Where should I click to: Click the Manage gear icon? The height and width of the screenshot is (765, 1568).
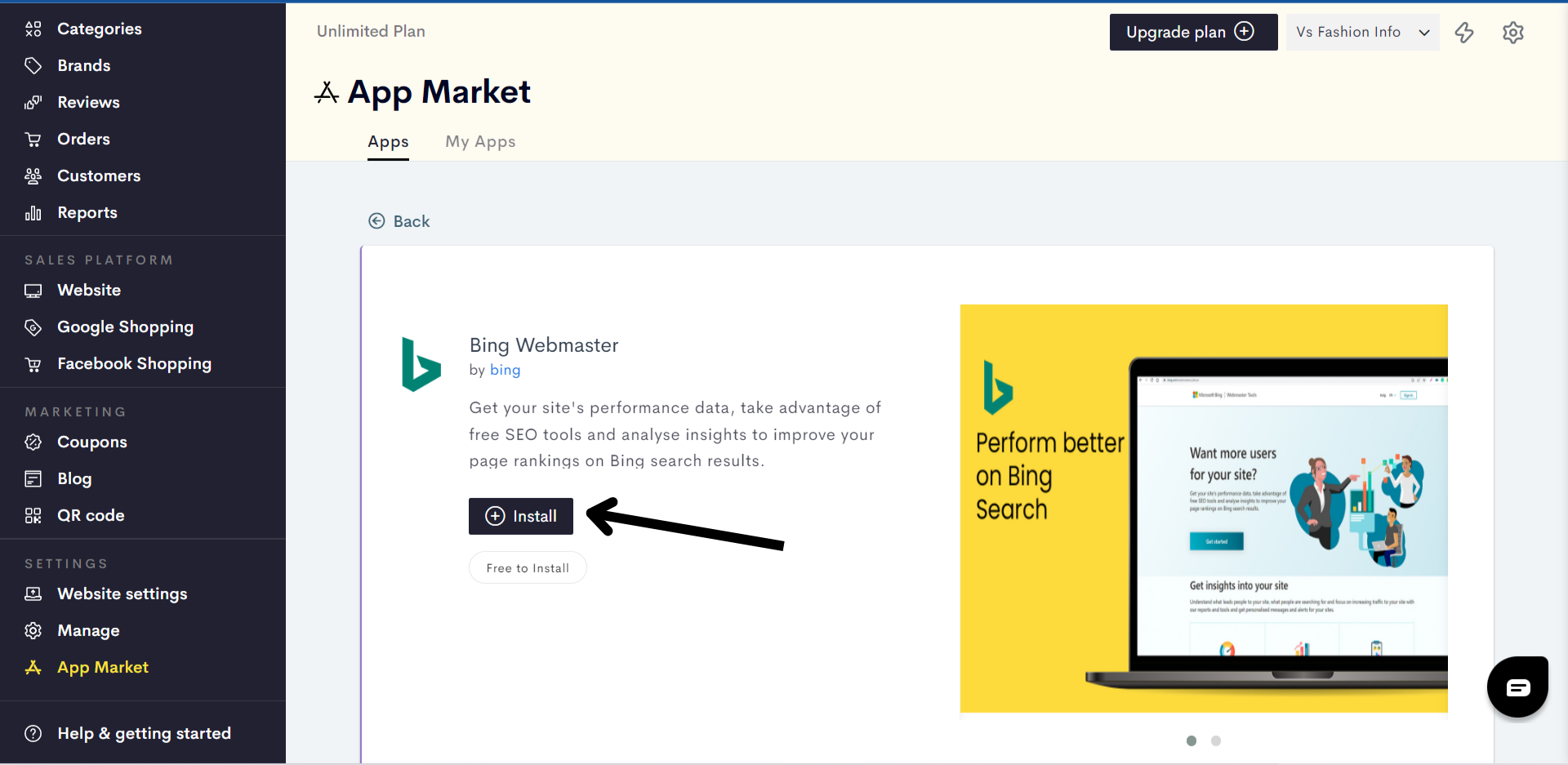click(33, 630)
